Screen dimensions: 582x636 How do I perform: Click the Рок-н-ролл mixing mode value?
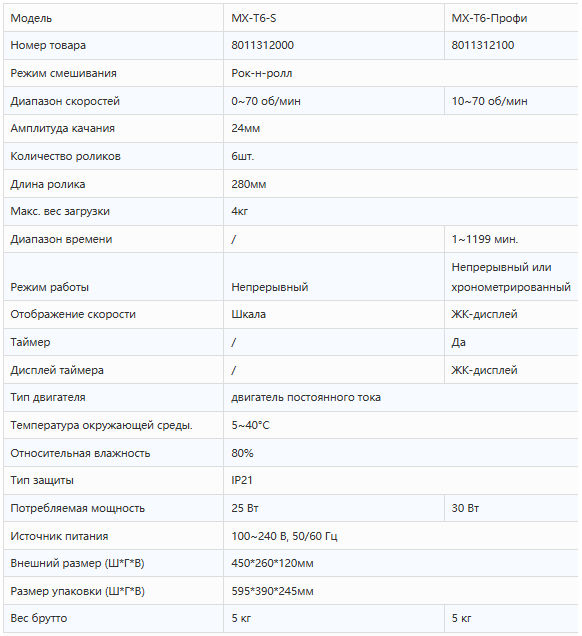click(x=262, y=73)
